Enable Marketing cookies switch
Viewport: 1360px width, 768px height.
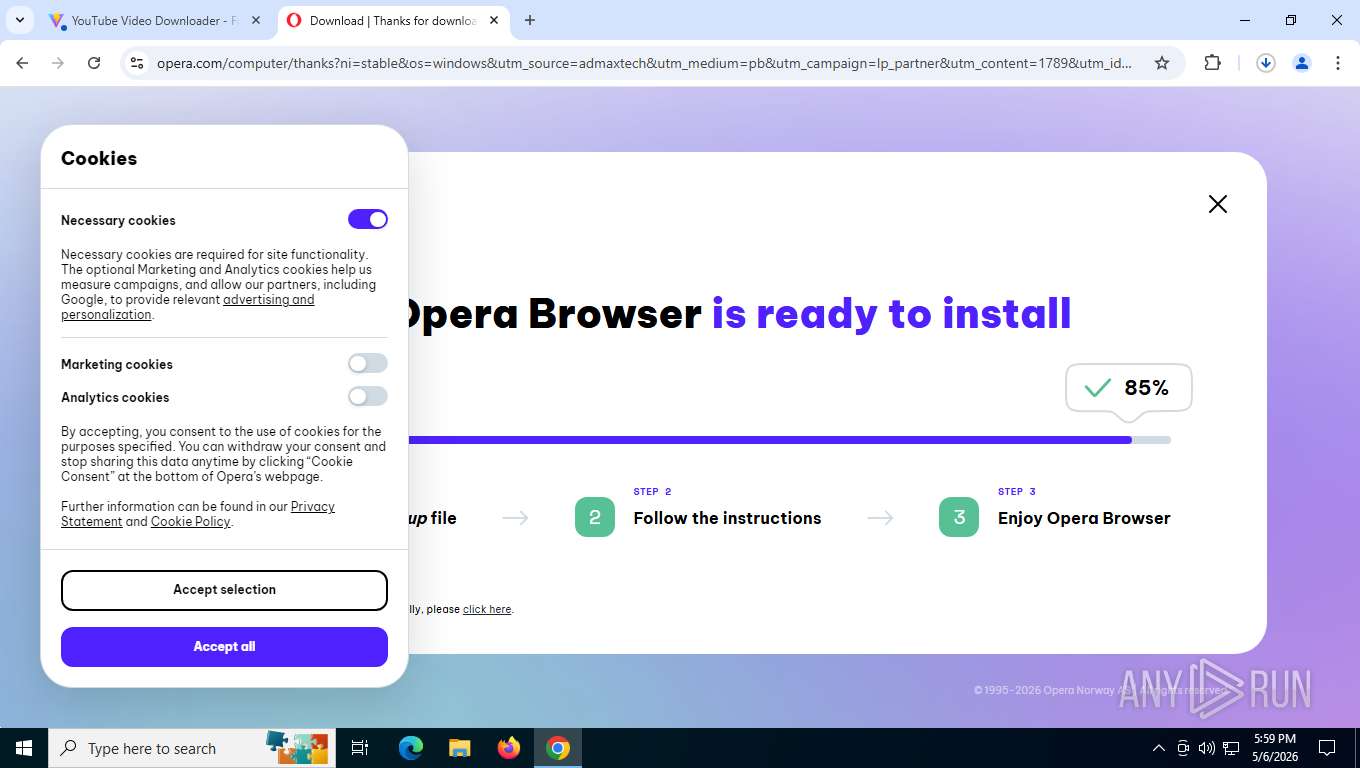[x=368, y=363]
